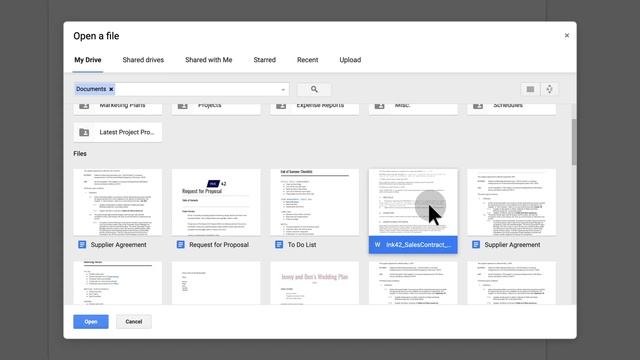Click the Cancel button

click(134, 322)
